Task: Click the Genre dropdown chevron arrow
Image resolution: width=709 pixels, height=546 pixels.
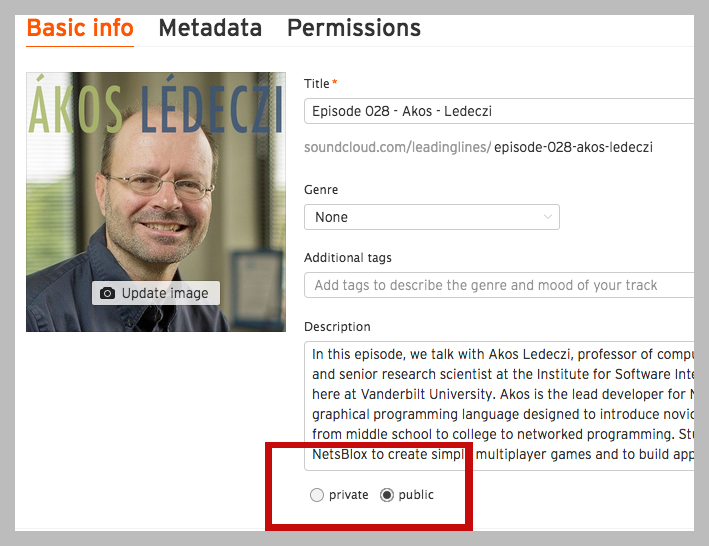Action: pos(548,217)
